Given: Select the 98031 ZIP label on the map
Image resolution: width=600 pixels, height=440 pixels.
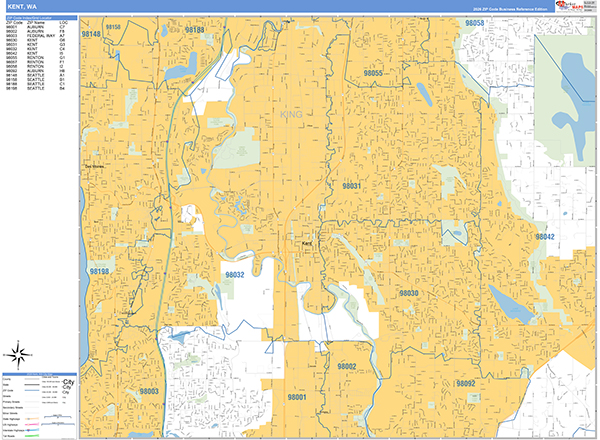Looking at the screenshot, I should [x=351, y=186].
